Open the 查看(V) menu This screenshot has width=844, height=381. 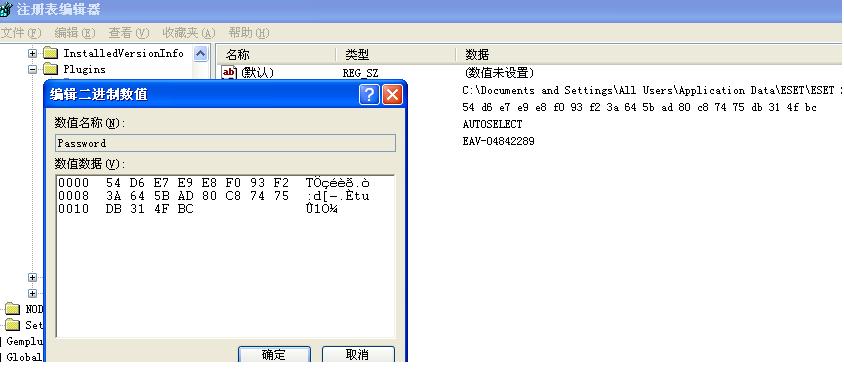pos(129,33)
